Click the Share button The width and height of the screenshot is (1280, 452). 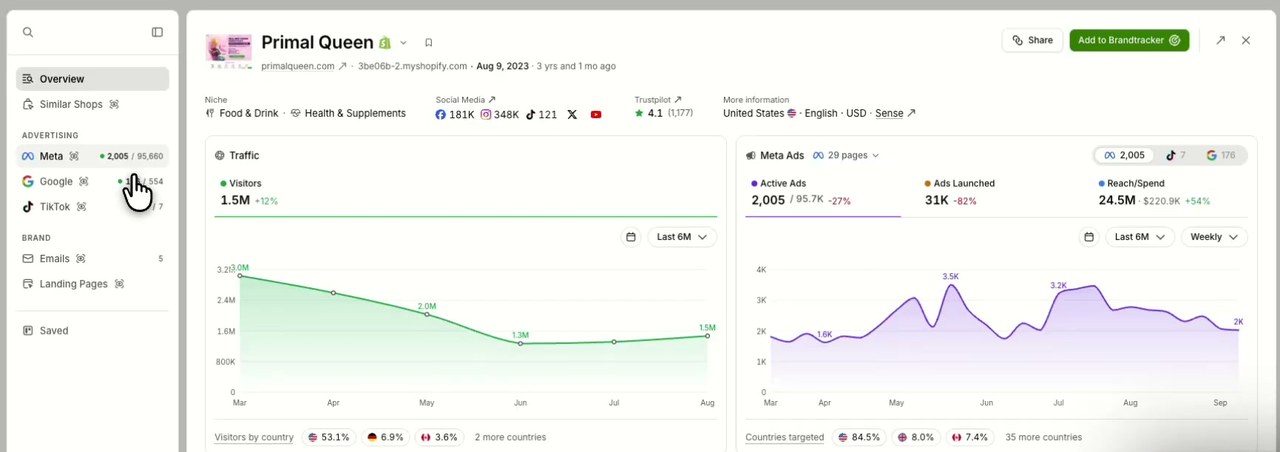pyautogui.click(x=1032, y=40)
